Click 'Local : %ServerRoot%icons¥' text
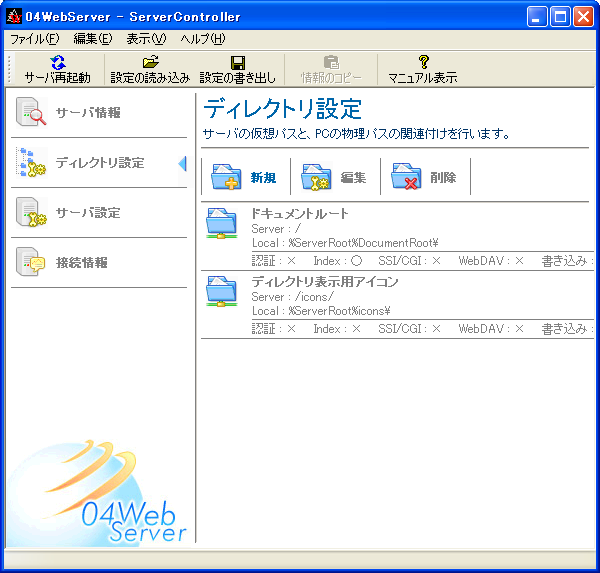 coord(321,311)
